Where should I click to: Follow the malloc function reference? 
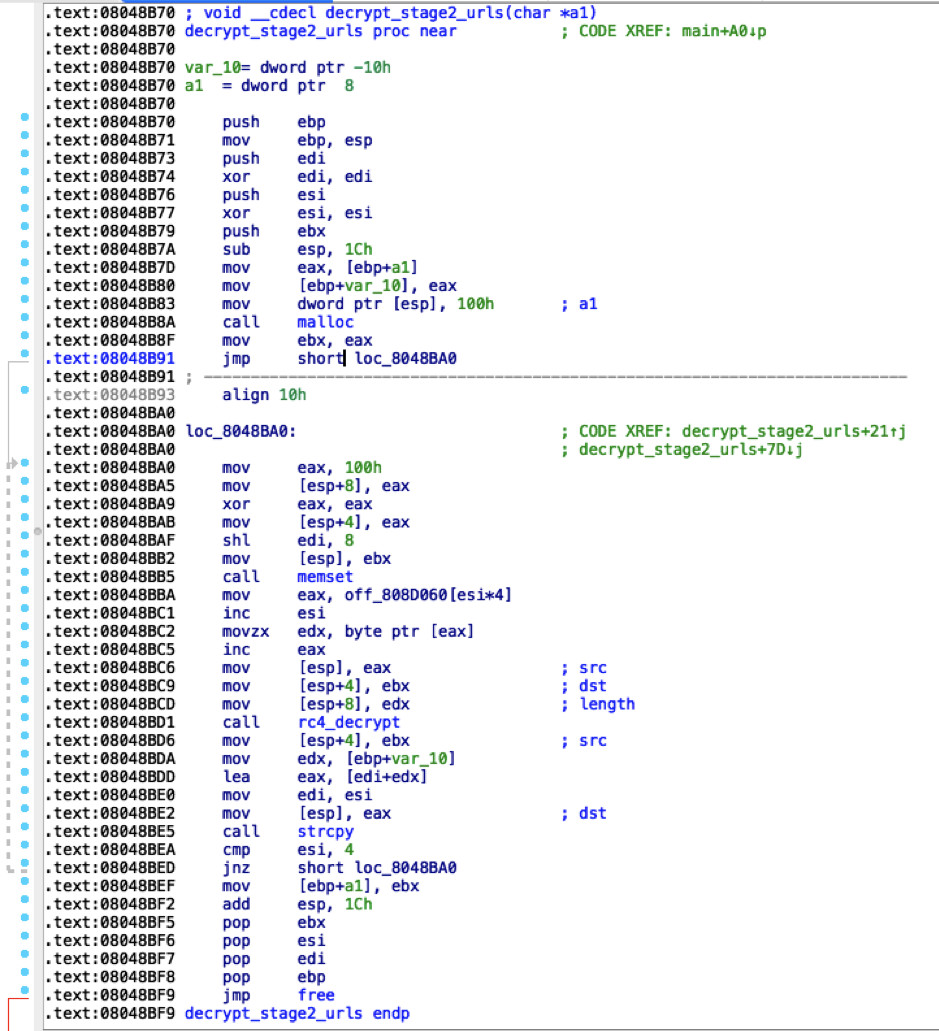pyautogui.click(x=325, y=322)
